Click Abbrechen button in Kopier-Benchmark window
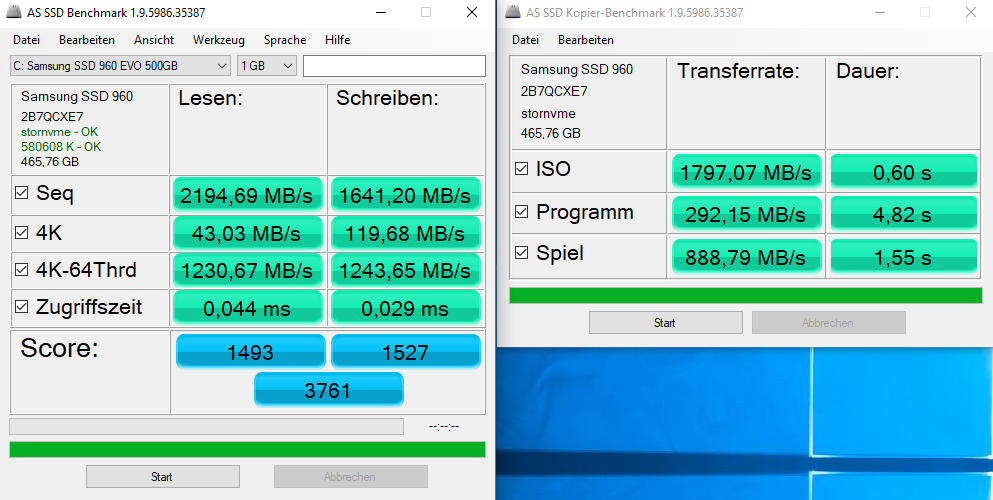The height and width of the screenshot is (500, 993). click(828, 323)
